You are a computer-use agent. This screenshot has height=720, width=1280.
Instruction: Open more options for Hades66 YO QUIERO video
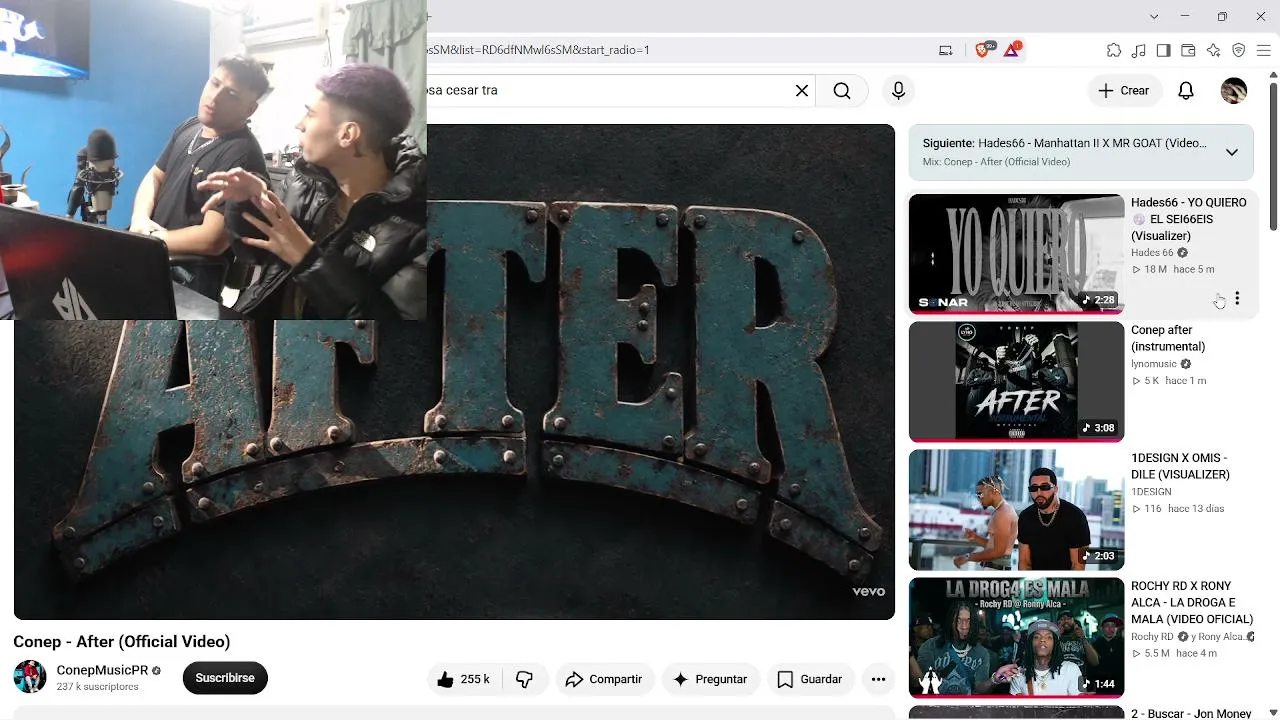click(1237, 299)
